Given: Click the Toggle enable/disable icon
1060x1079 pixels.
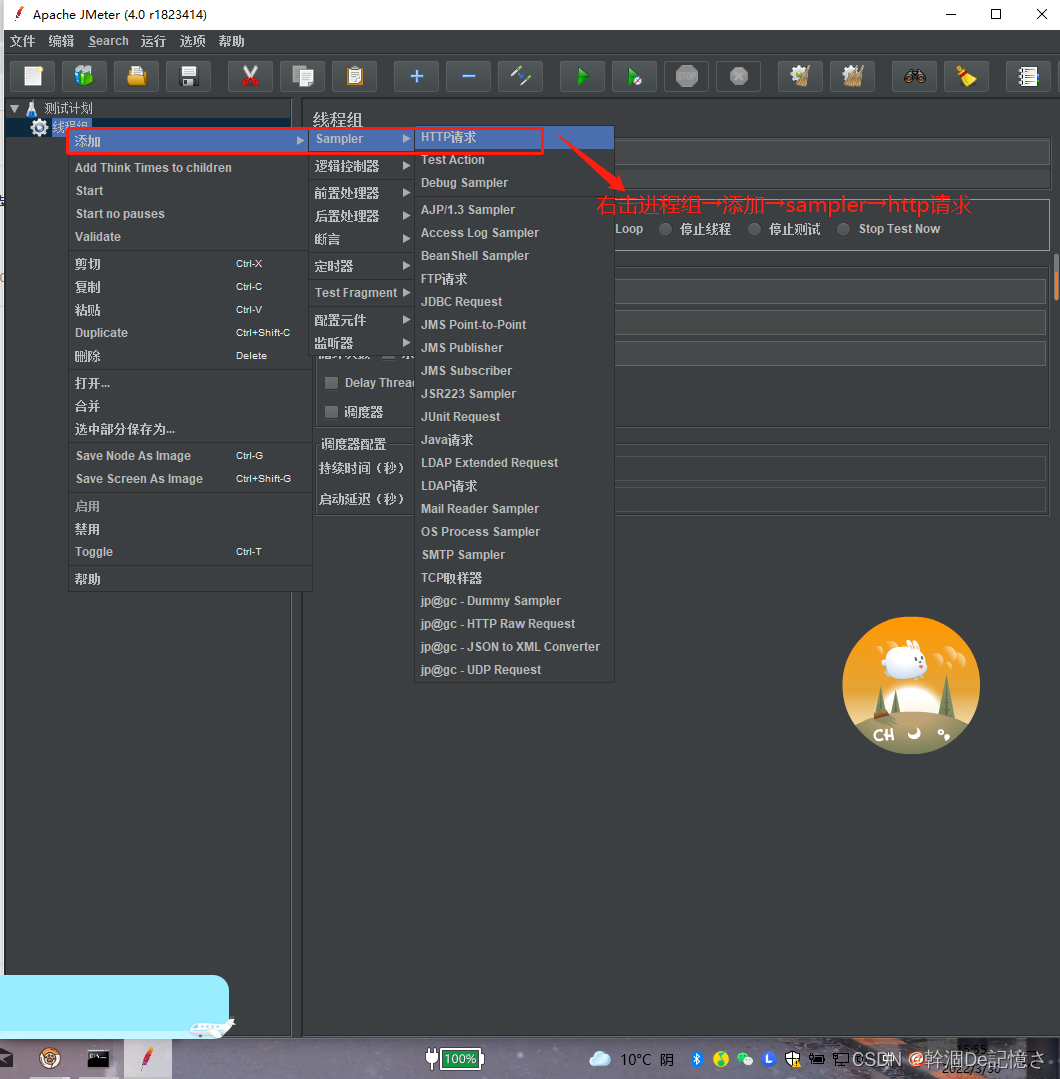Looking at the screenshot, I should click(520, 76).
